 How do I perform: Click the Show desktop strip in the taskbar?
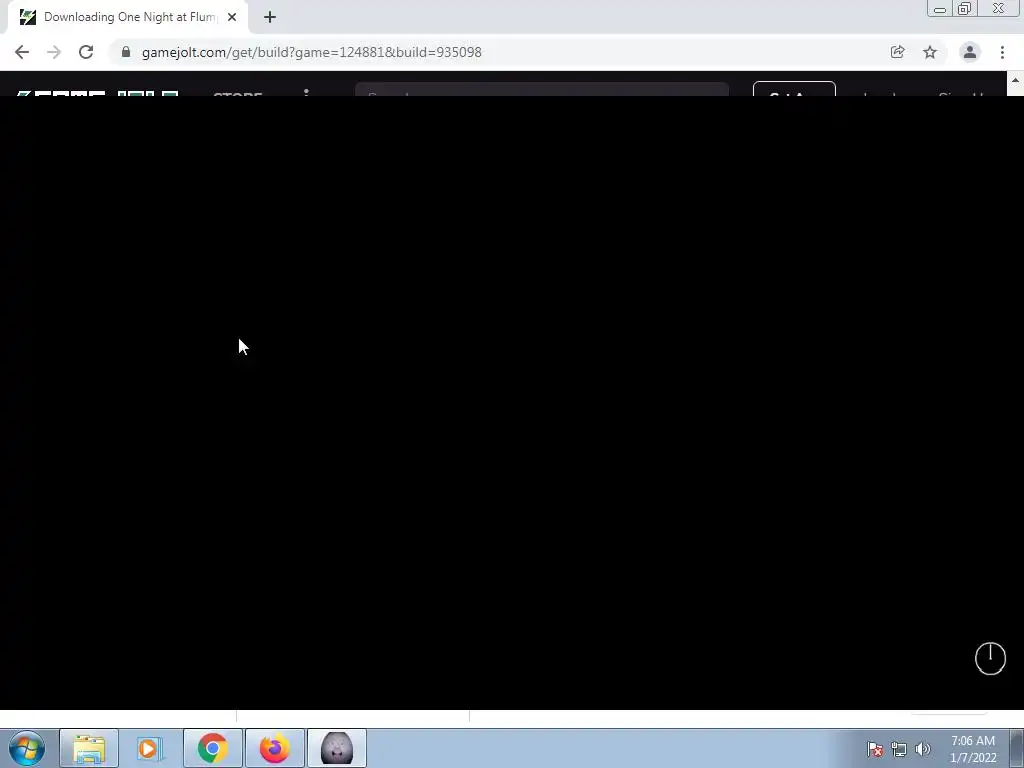pos(1017,748)
